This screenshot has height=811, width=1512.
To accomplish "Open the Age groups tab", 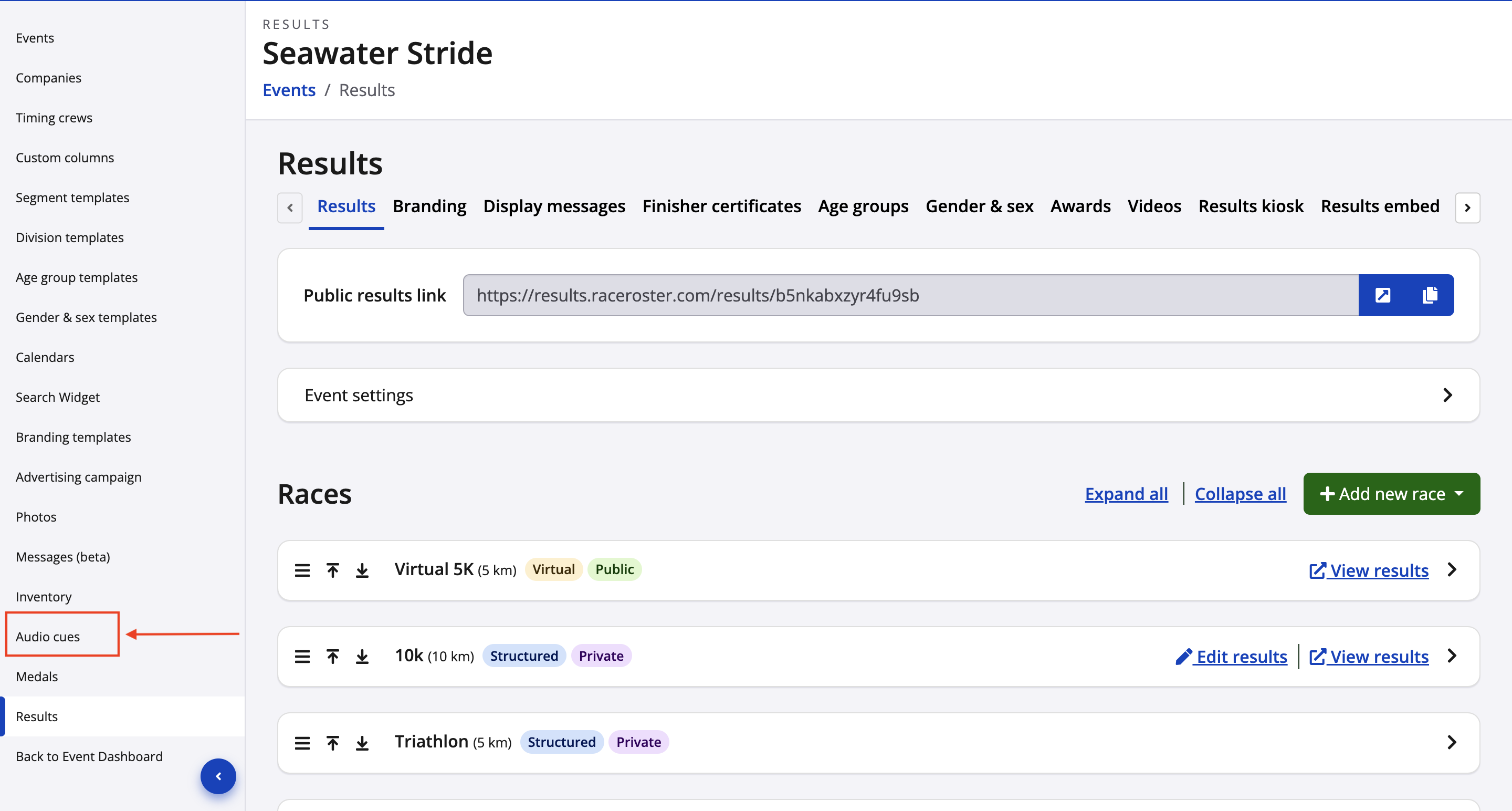I will coord(863,207).
